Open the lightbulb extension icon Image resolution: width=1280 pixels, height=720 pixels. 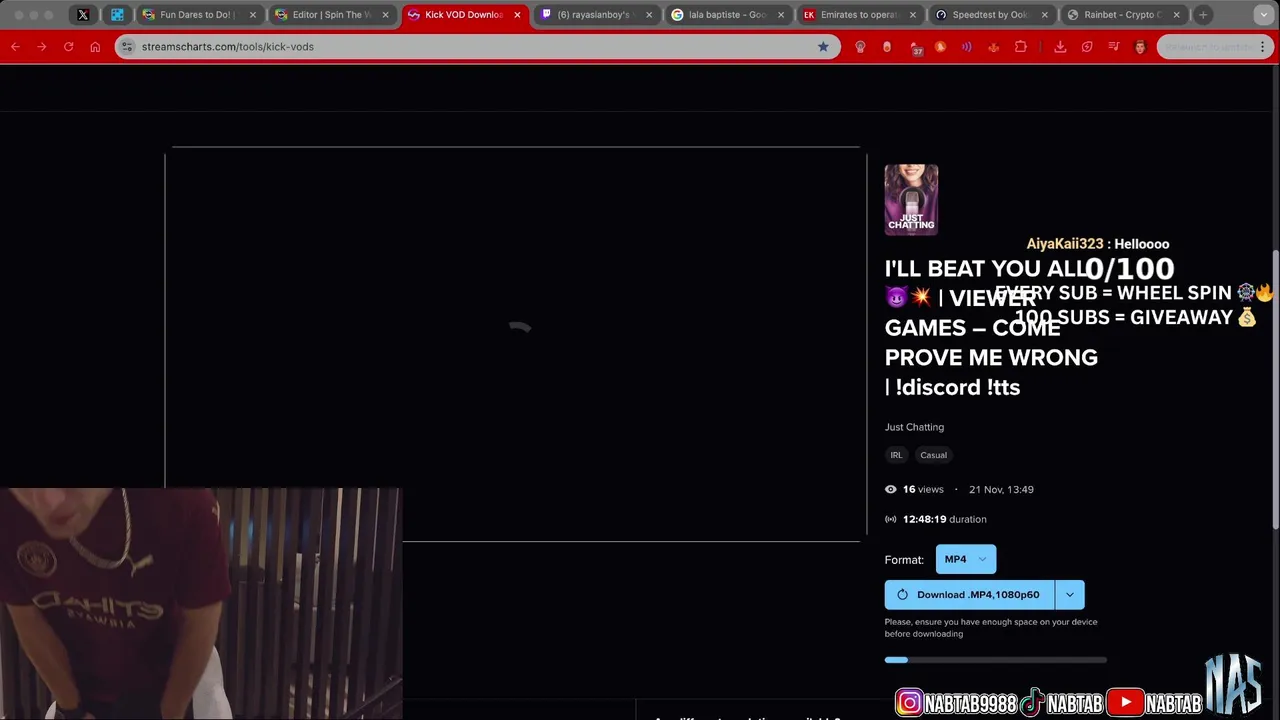[x=860, y=47]
